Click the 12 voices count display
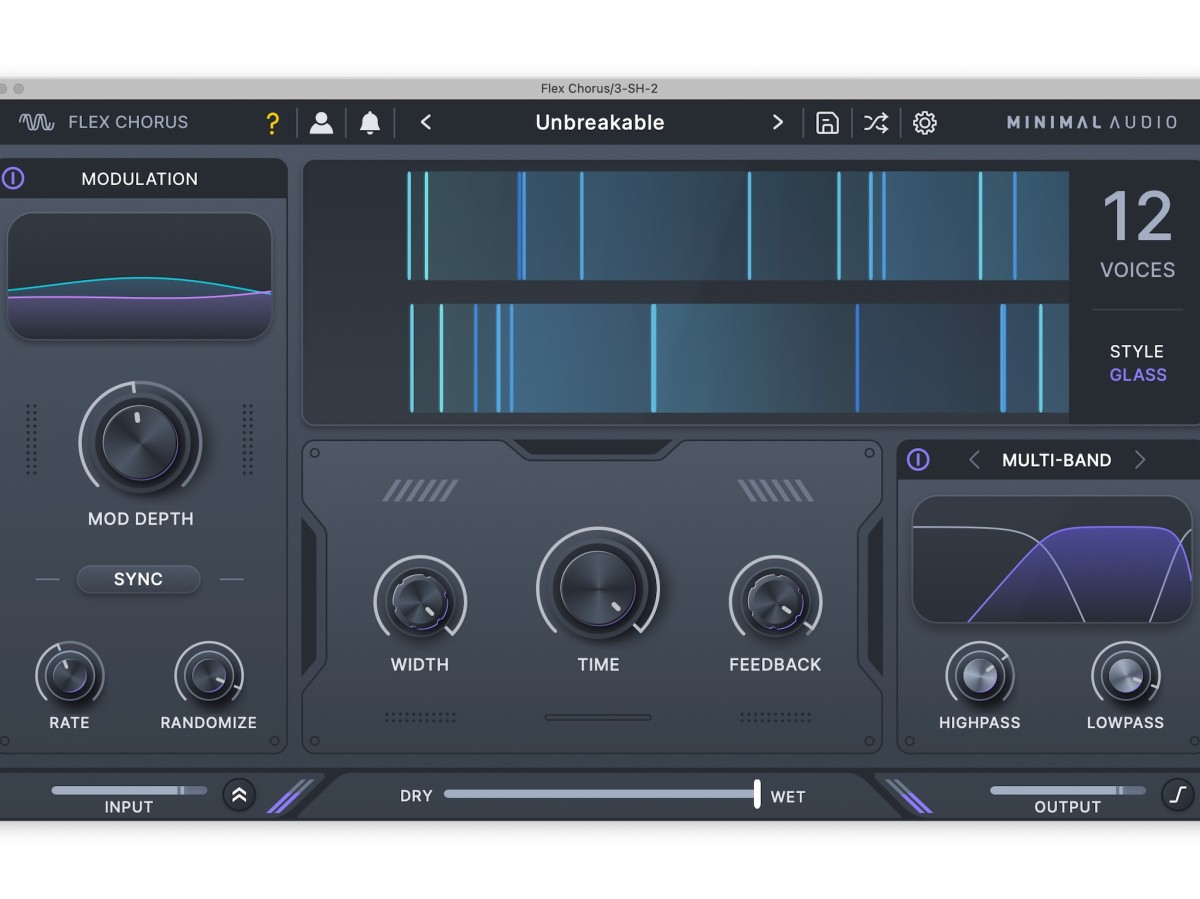The height and width of the screenshot is (899, 1200). coord(1137,218)
